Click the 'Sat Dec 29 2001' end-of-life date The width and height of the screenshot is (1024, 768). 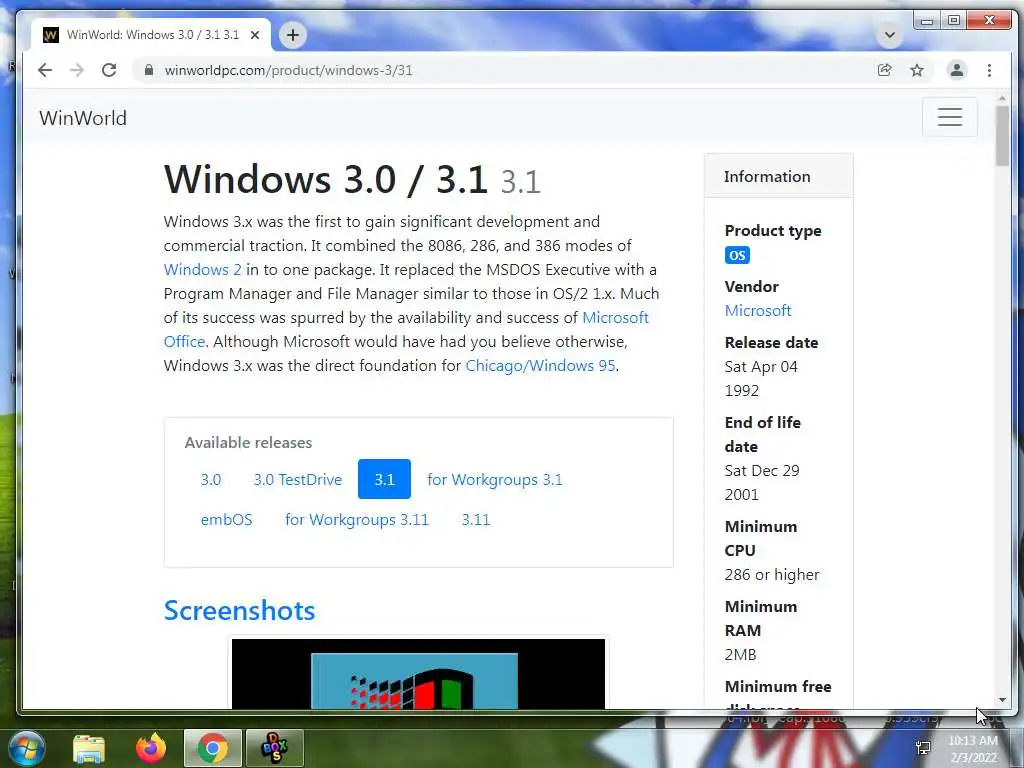click(762, 483)
